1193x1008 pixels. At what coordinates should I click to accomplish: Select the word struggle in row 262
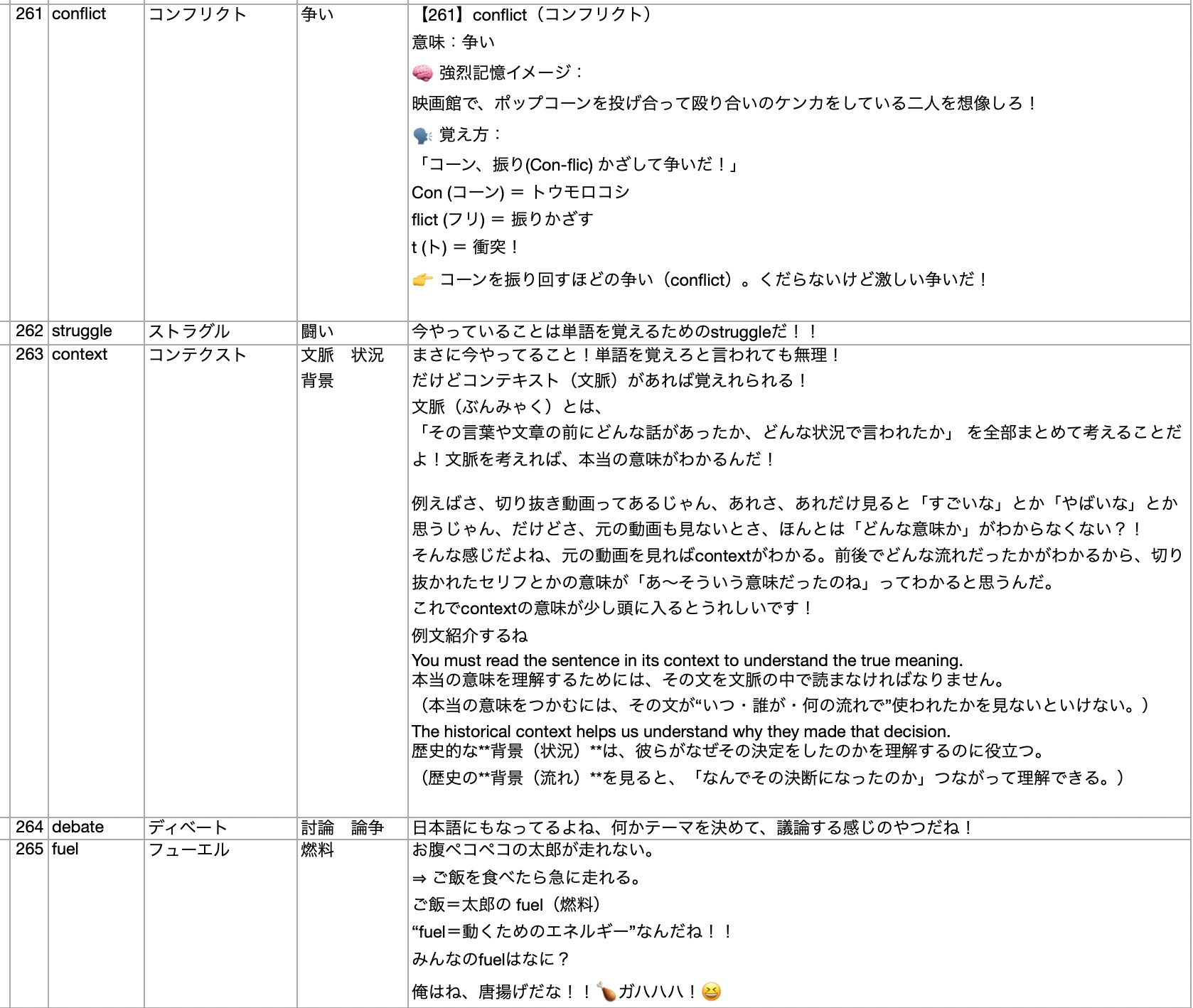(80, 330)
